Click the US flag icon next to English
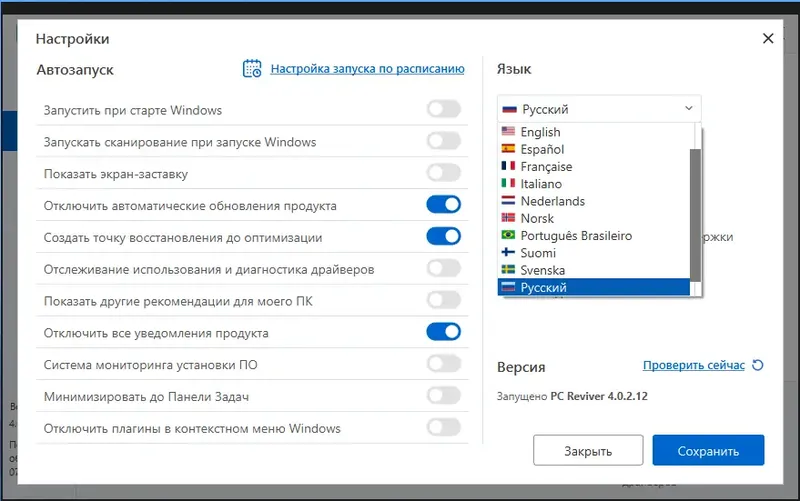The height and width of the screenshot is (501, 800). pyautogui.click(x=508, y=131)
